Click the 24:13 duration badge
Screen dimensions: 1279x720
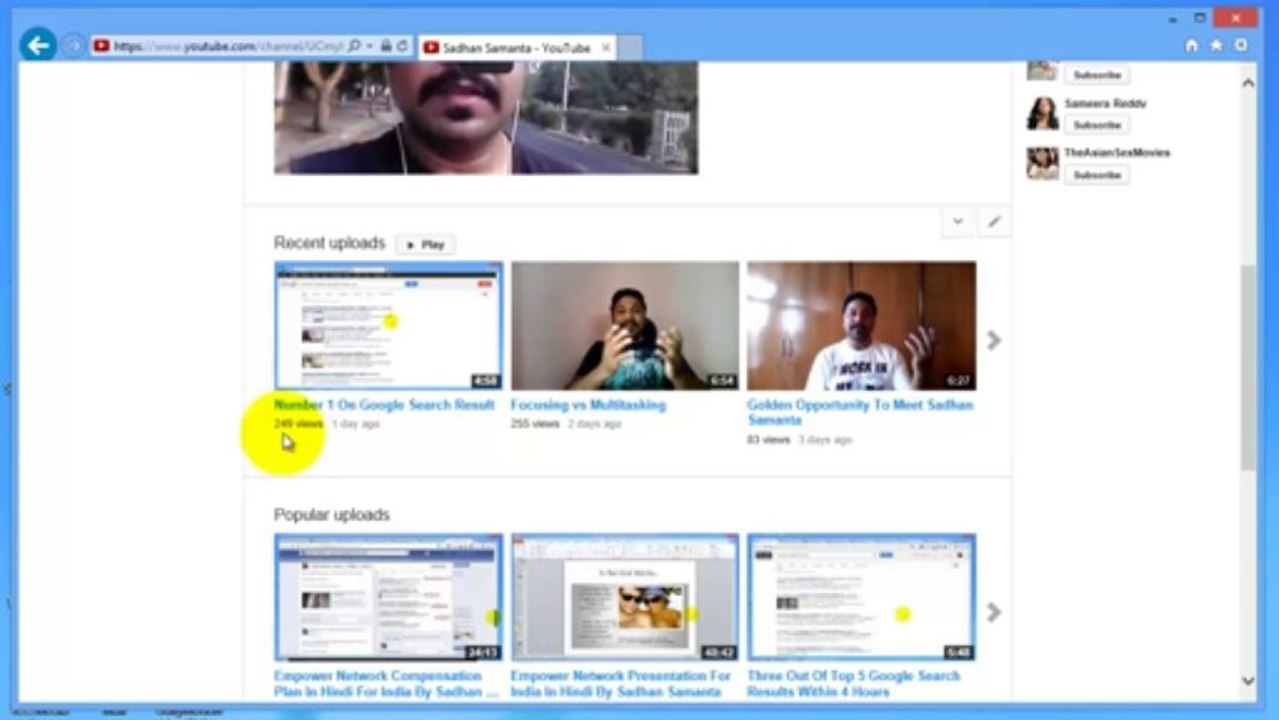pyautogui.click(x=482, y=652)
